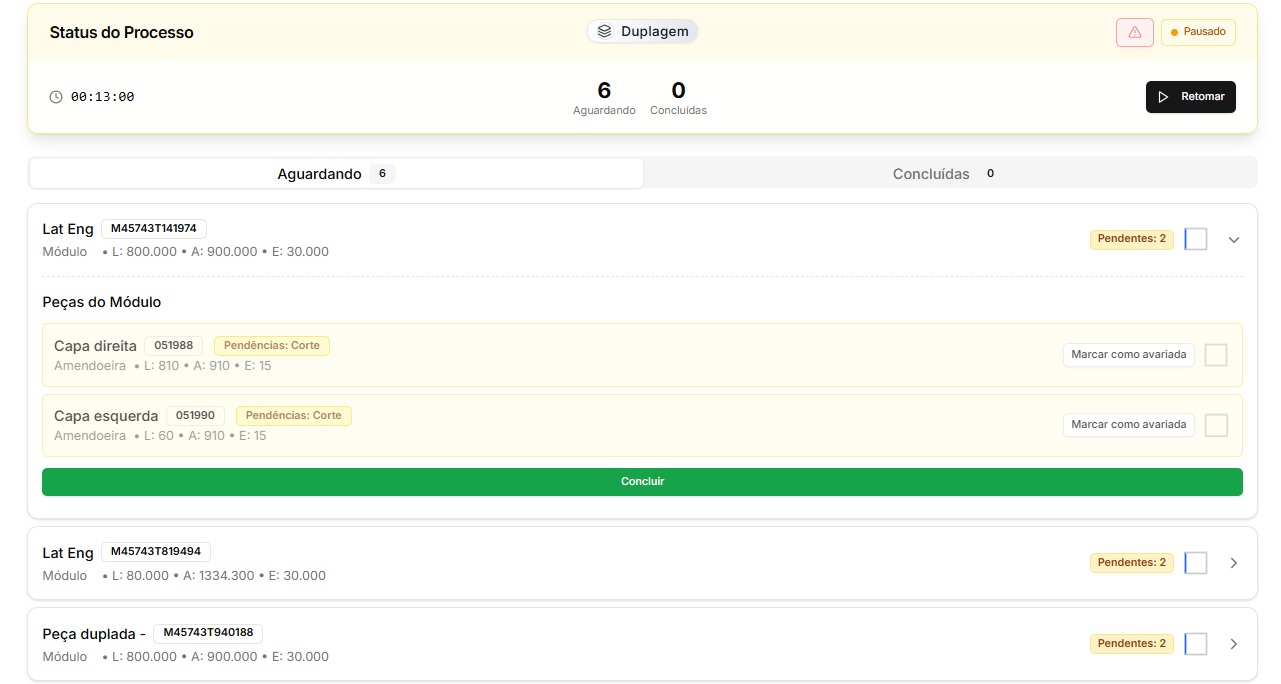Toggle checkbox for Peça duplada module
This screenshot has width=1281, height=684.
click(1196, 644)
